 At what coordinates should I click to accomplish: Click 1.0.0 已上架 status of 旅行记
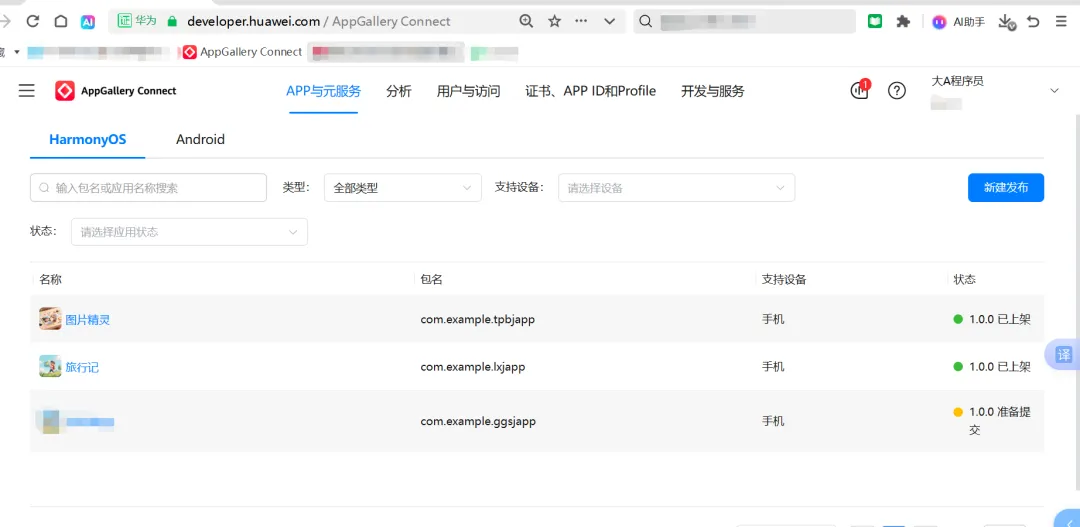click(x=999, y=366)
